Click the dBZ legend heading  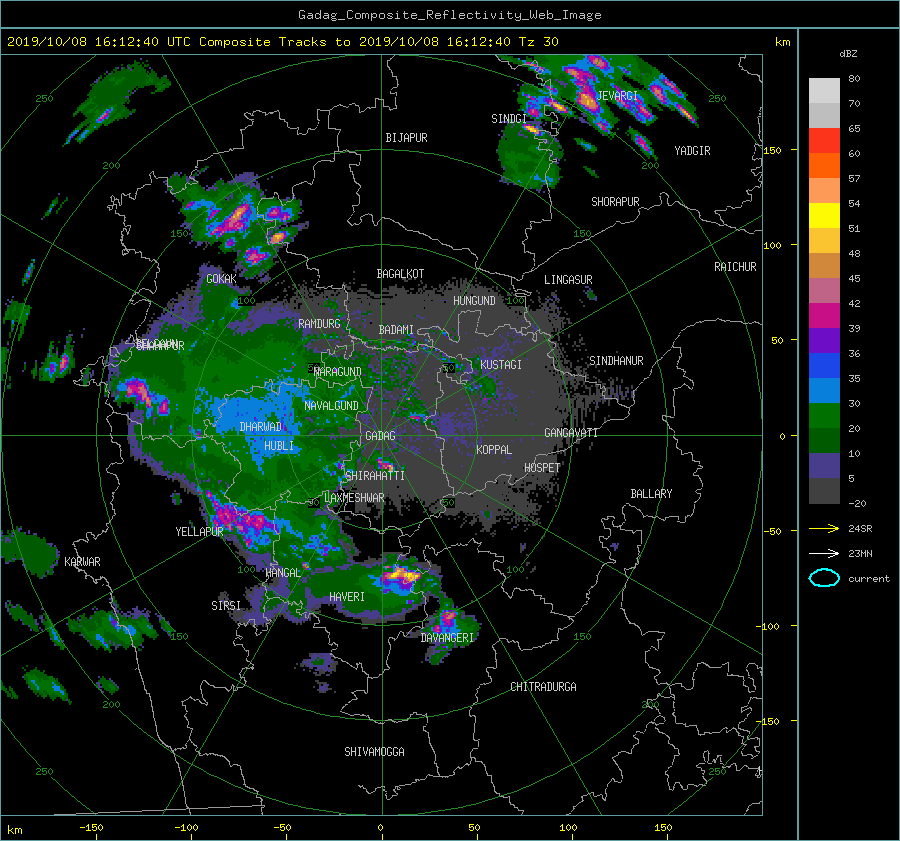click(848, 54)
